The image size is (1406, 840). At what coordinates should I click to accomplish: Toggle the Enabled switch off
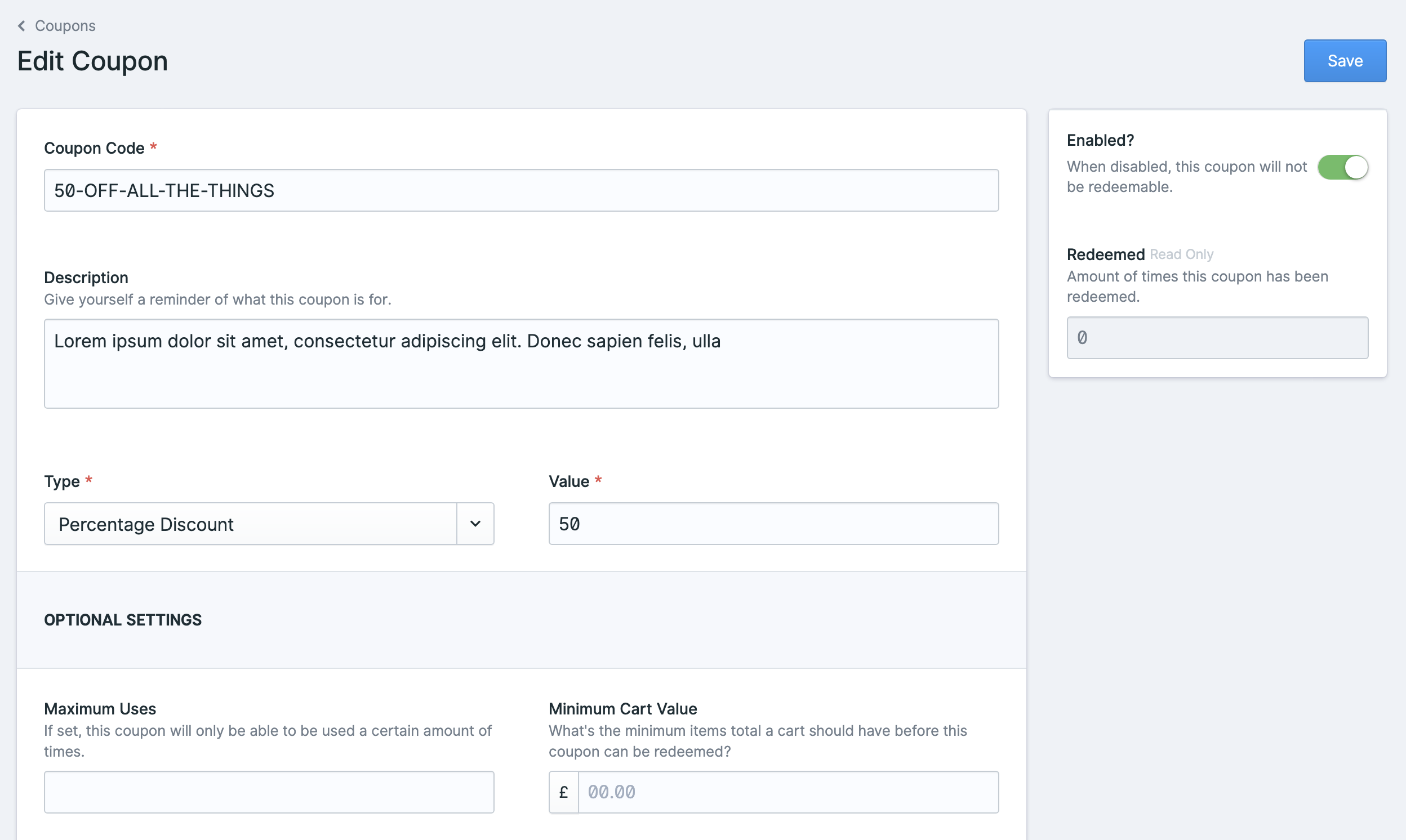[x=1342, y=168]
